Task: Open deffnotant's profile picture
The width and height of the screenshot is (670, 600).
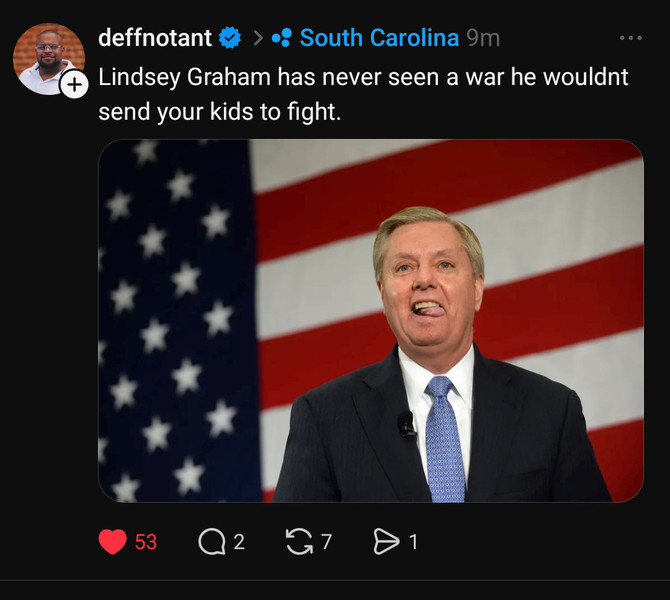Action: (47, 57)
